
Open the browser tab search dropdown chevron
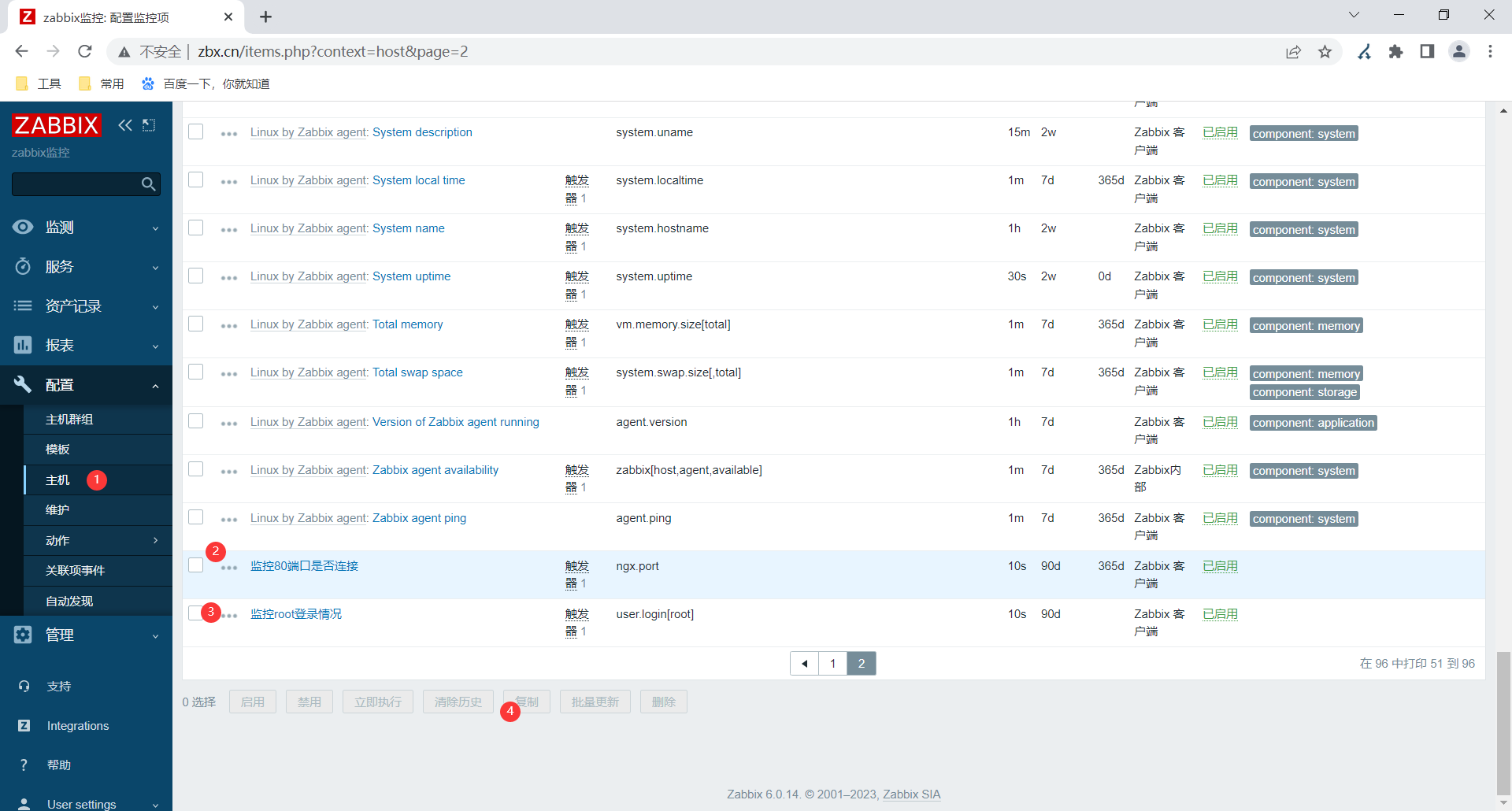point(1354,15)
